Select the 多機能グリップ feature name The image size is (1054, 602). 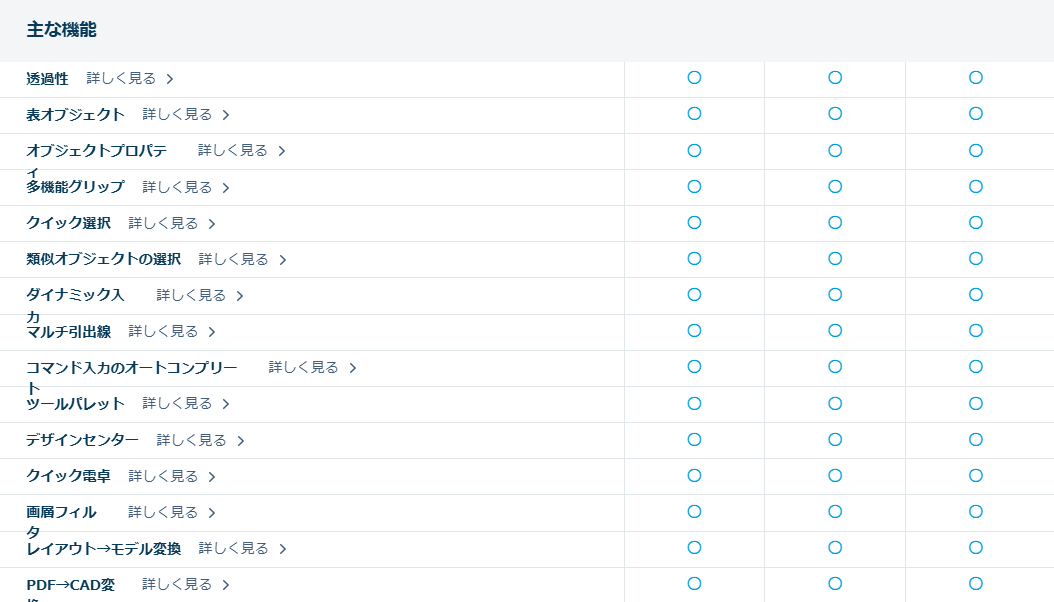click(x=75, y=187)
